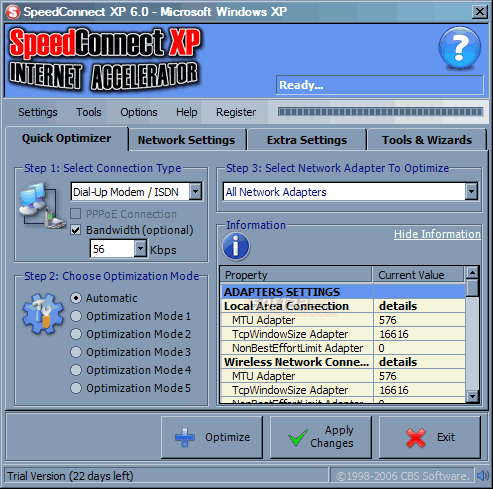493x489 pixels.
Task: Open help via the blue question mark icon
Action: (459, 48)
